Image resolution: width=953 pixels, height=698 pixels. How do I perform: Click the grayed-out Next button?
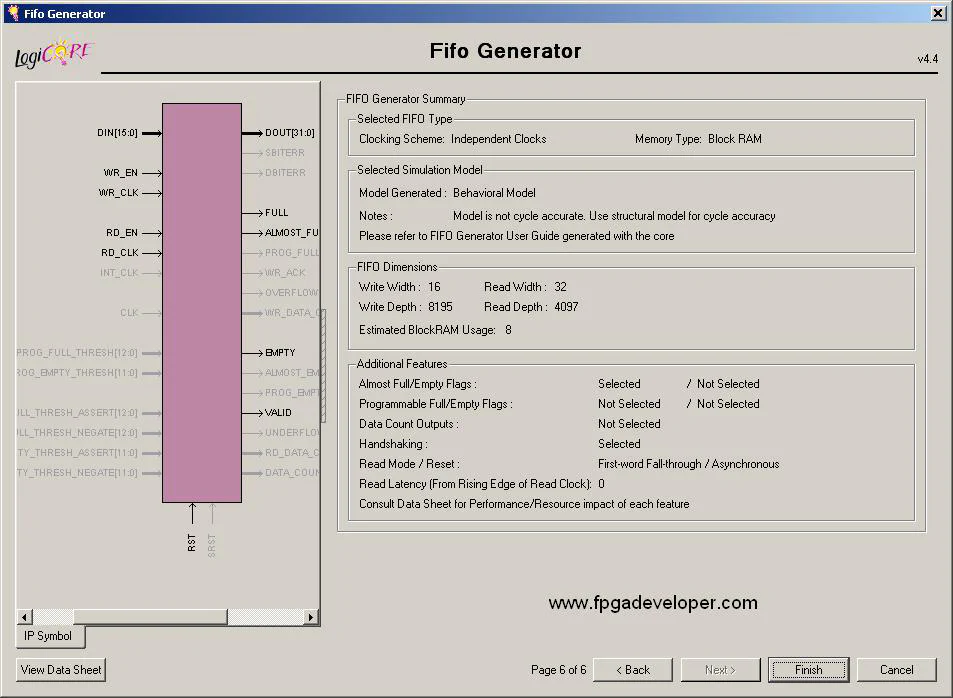pos(720,670)
